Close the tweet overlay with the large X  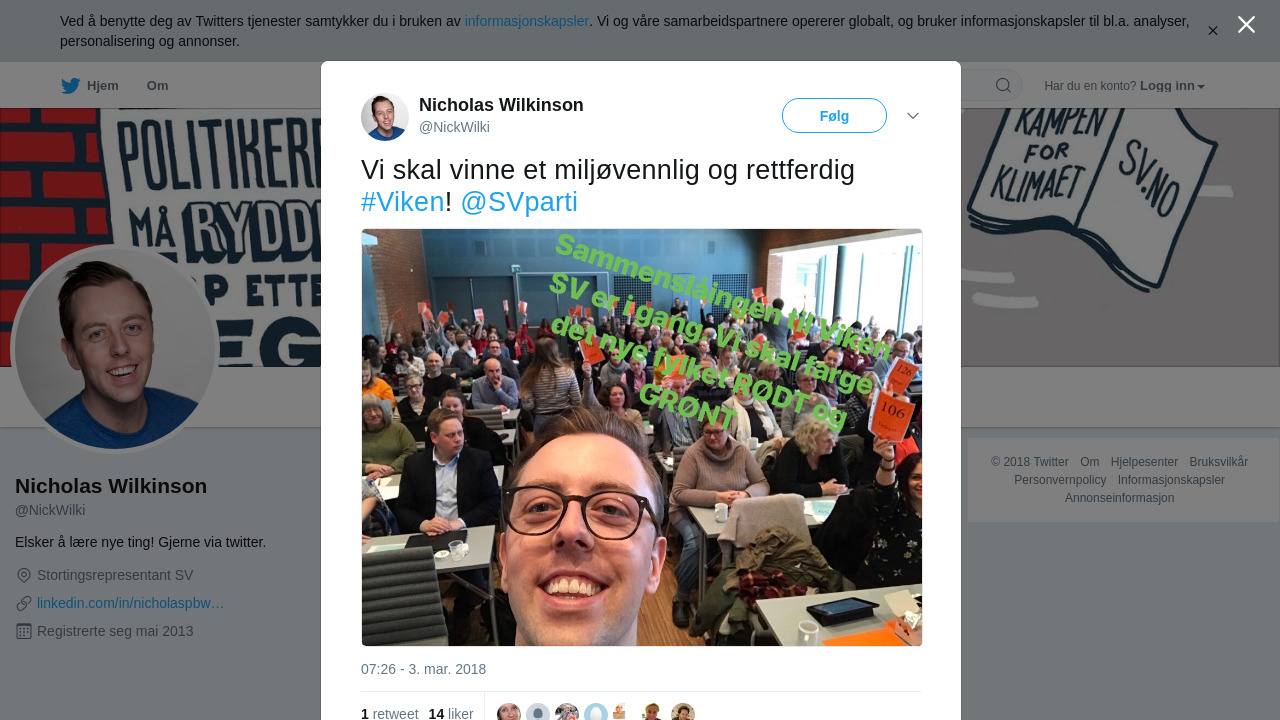coord(1246,25)
